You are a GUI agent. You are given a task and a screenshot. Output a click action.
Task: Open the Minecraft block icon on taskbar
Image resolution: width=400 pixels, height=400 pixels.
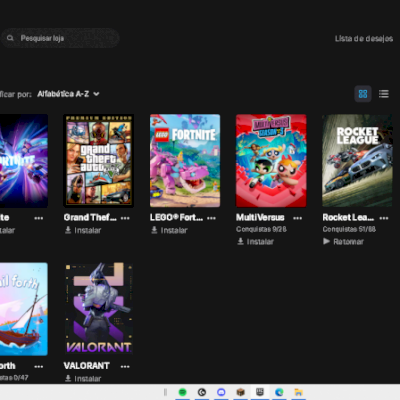tap(240, 392)
